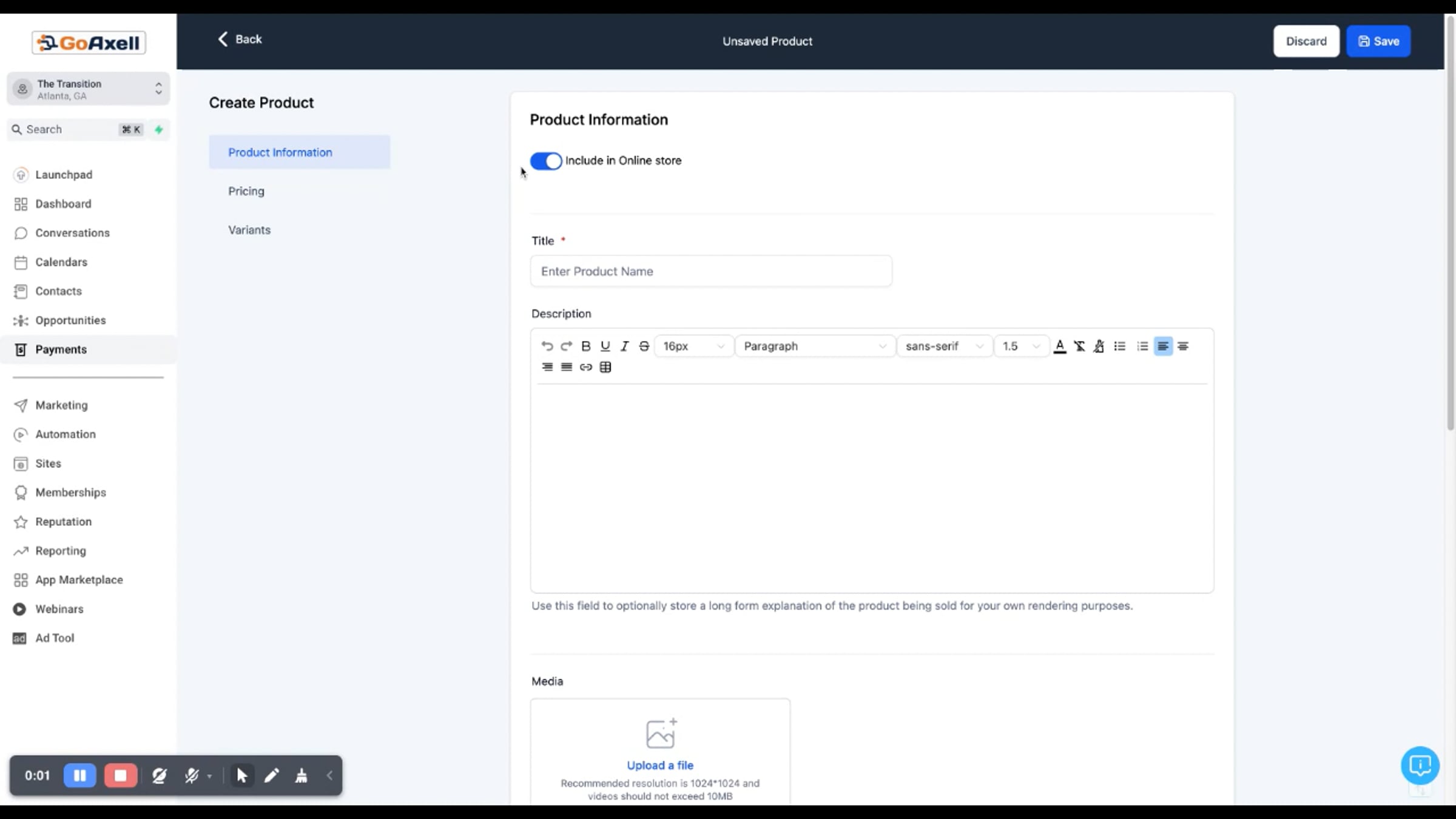Screen dimensions: 1456x819
Task: Insert a table in description
Action: point(605,367)
